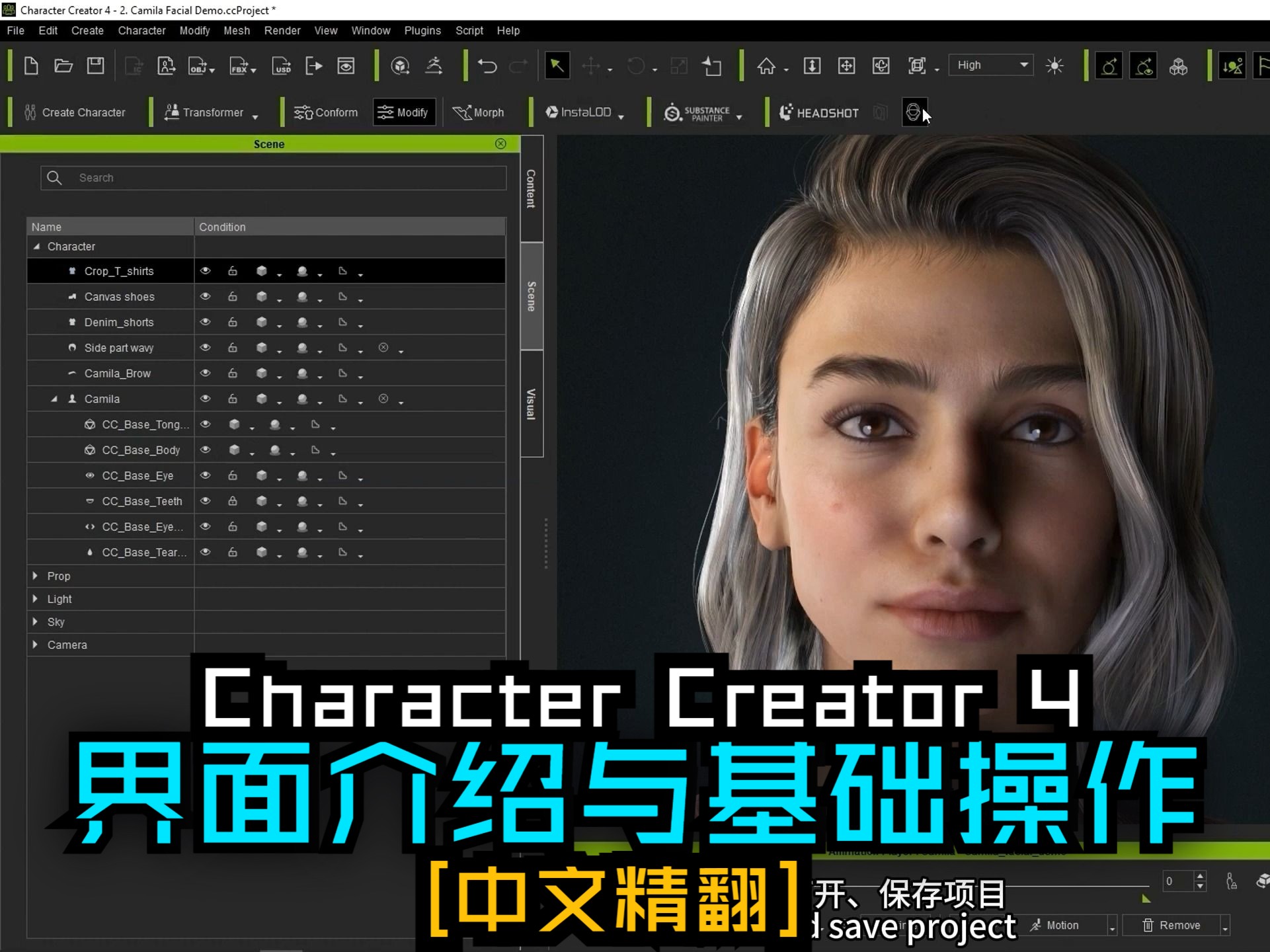The width and height of the screenshot is (1270, 952).
Task: Click the Create Character button
Action: (x=75, y=112)
